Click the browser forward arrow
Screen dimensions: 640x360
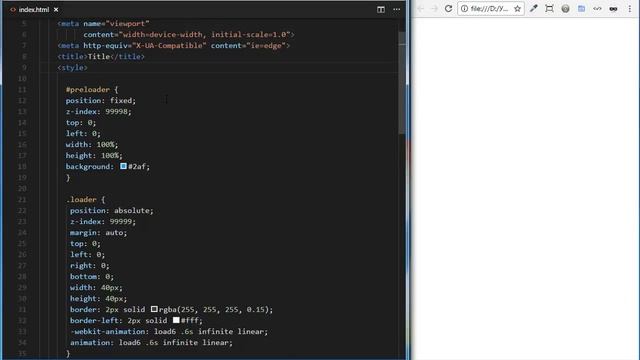(x=434, y=9)
